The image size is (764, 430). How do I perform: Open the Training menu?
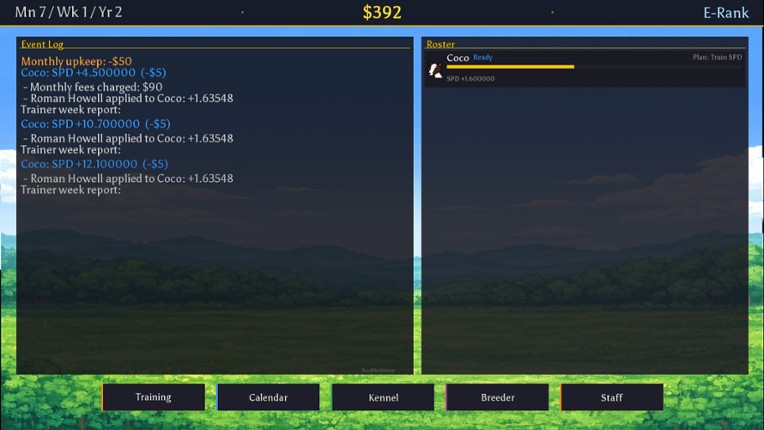point(153,397)
